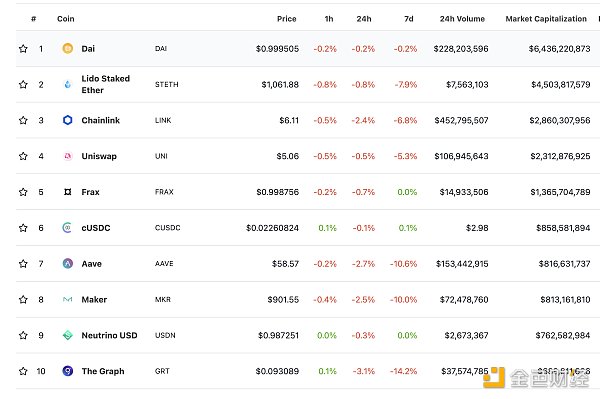Click the Neutrino USD logo icon

tap(68, 335)
